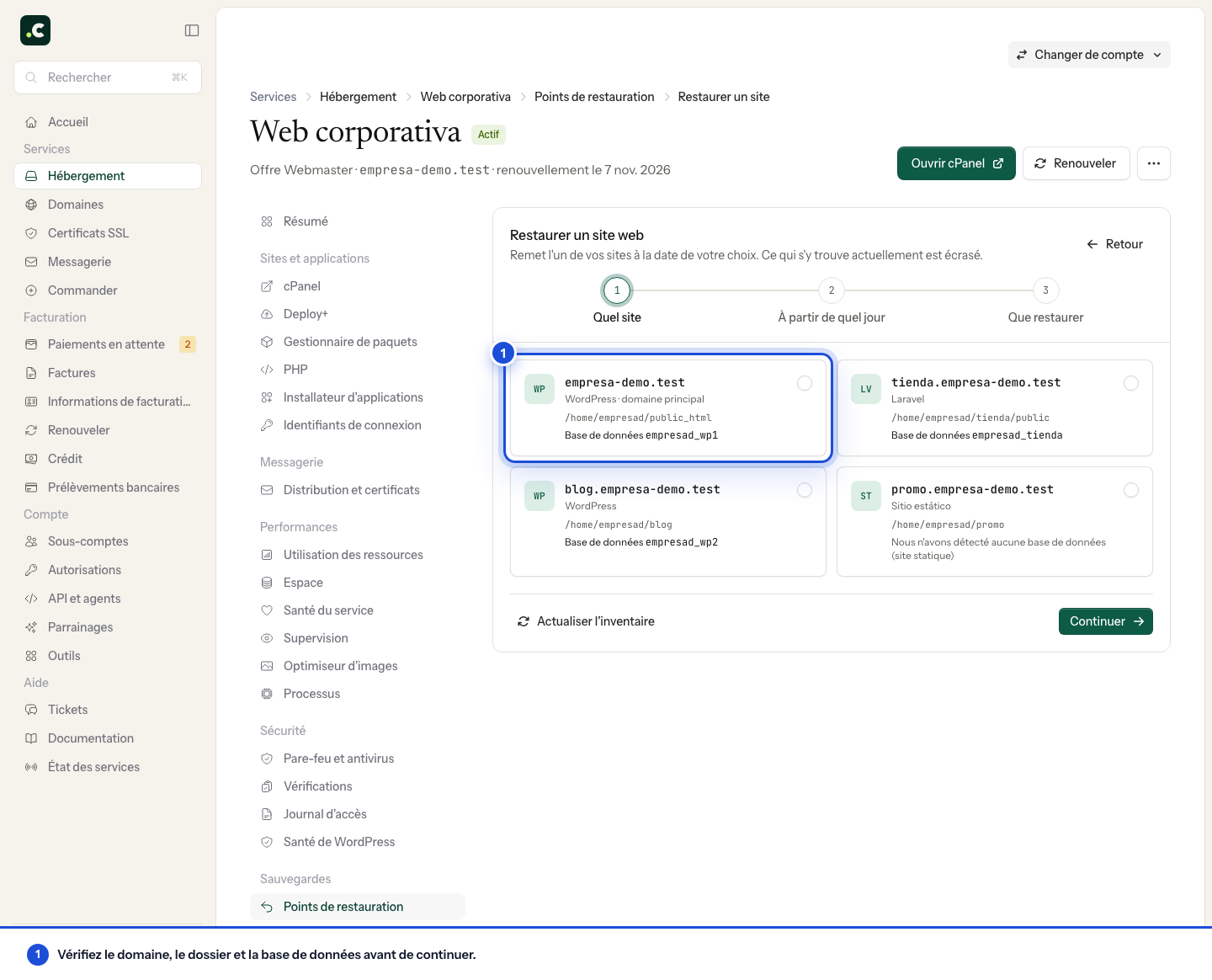Open Factures document icon
The width and height of the screenshot is (1212, 980).
31,373
